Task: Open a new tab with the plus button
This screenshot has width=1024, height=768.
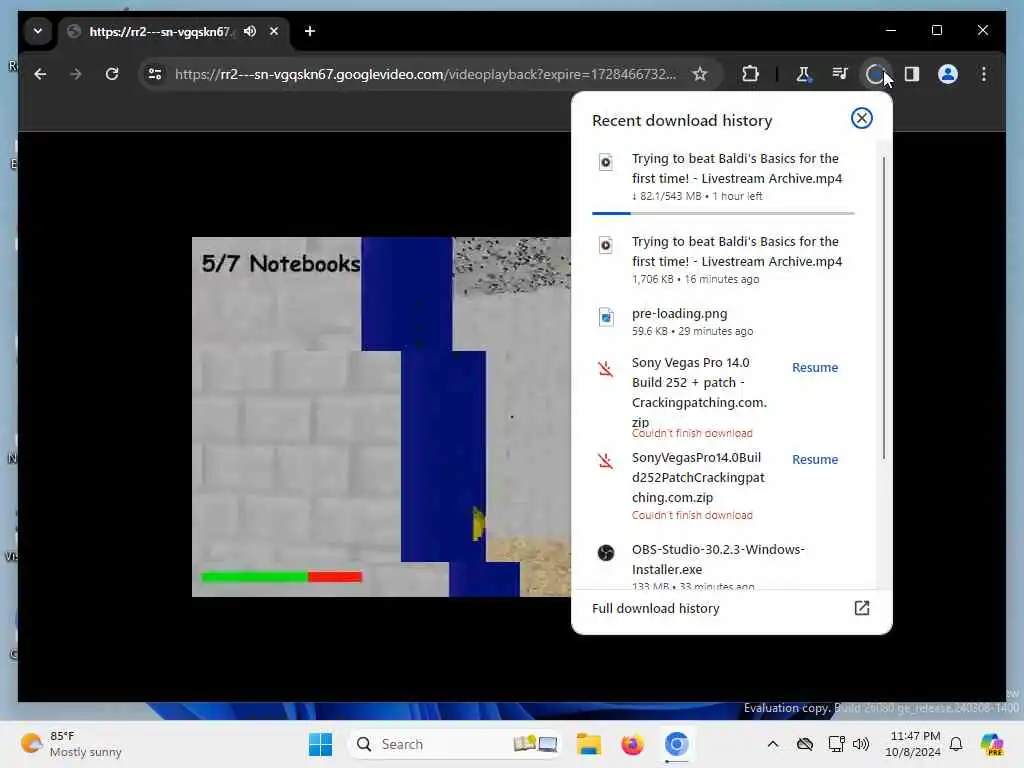Action: tap(310, 31)
